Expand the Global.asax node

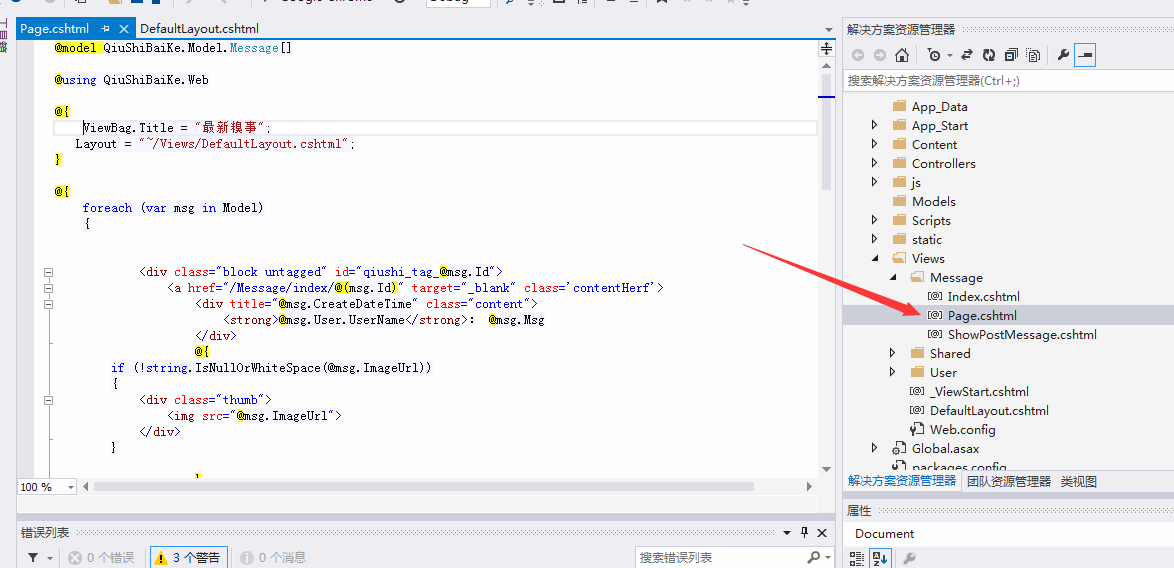point(874,448)
